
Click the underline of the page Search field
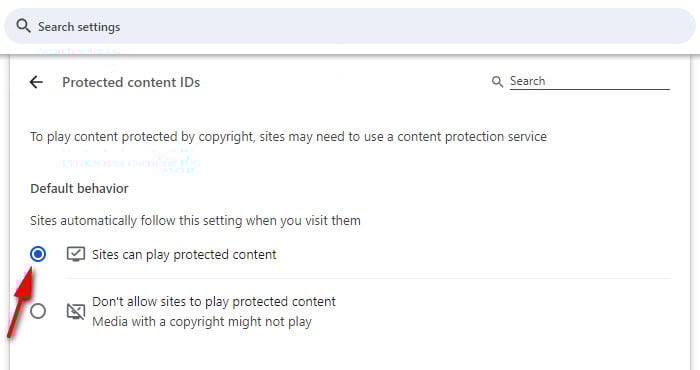pos(589,89)
